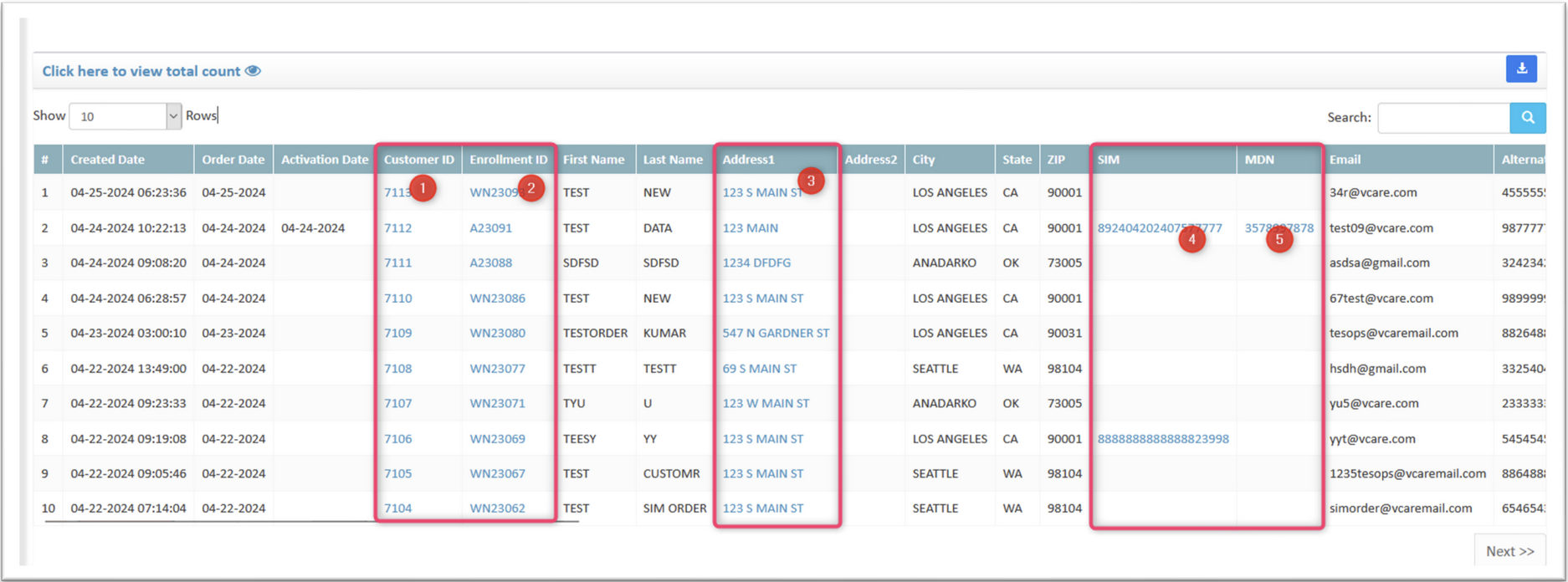The image size is (1568, 582).
Task: Click address link 547 N GARDNER ST
Action: coord(776,333)
